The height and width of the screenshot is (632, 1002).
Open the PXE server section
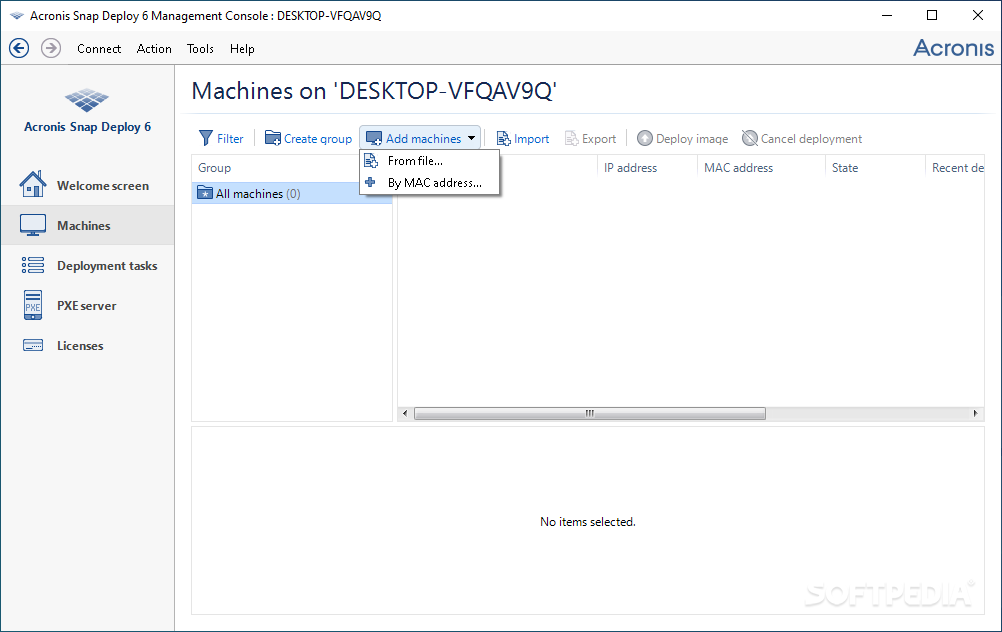86,305
